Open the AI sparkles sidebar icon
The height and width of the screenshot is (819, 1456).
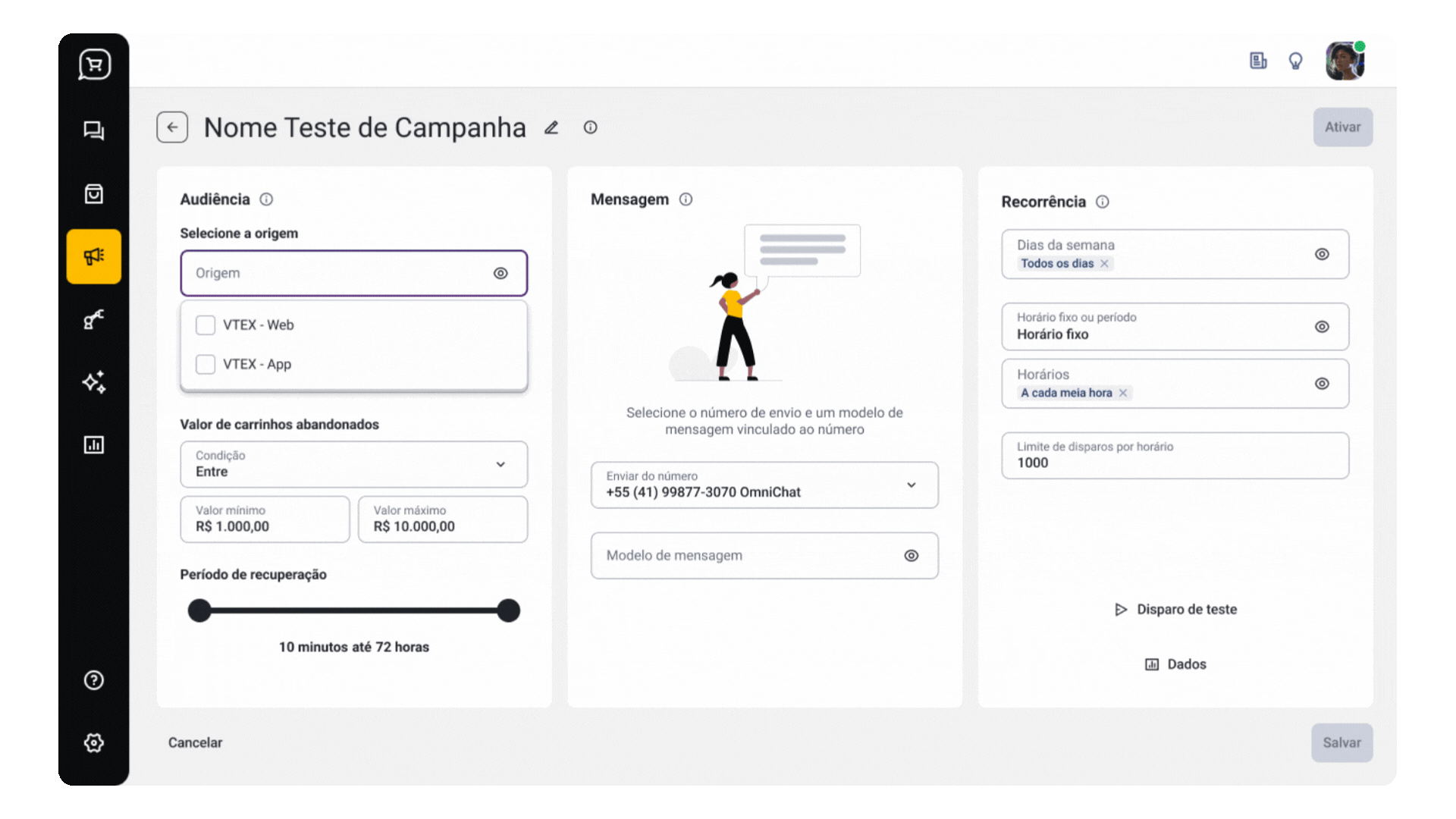(93, 382)
